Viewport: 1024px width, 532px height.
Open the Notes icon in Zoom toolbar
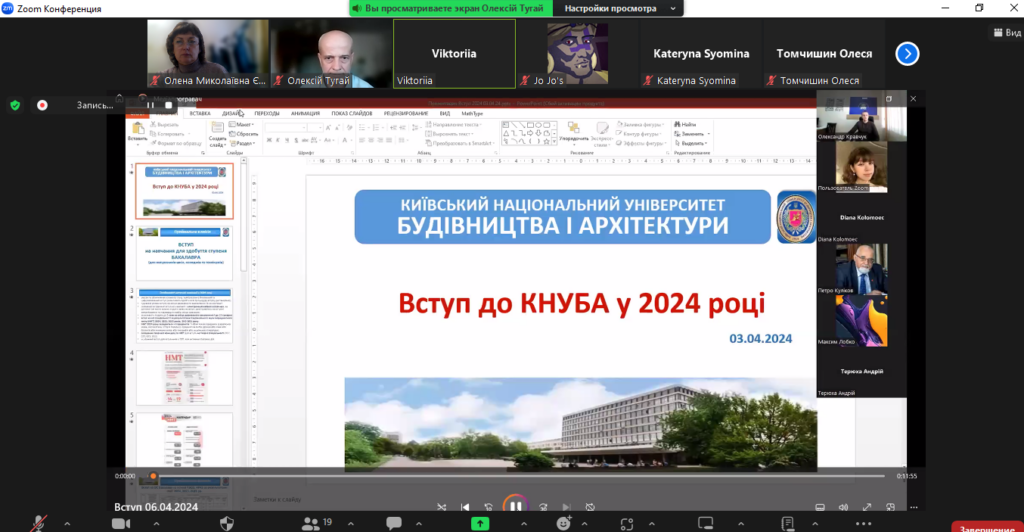click(x=788, y=524)
